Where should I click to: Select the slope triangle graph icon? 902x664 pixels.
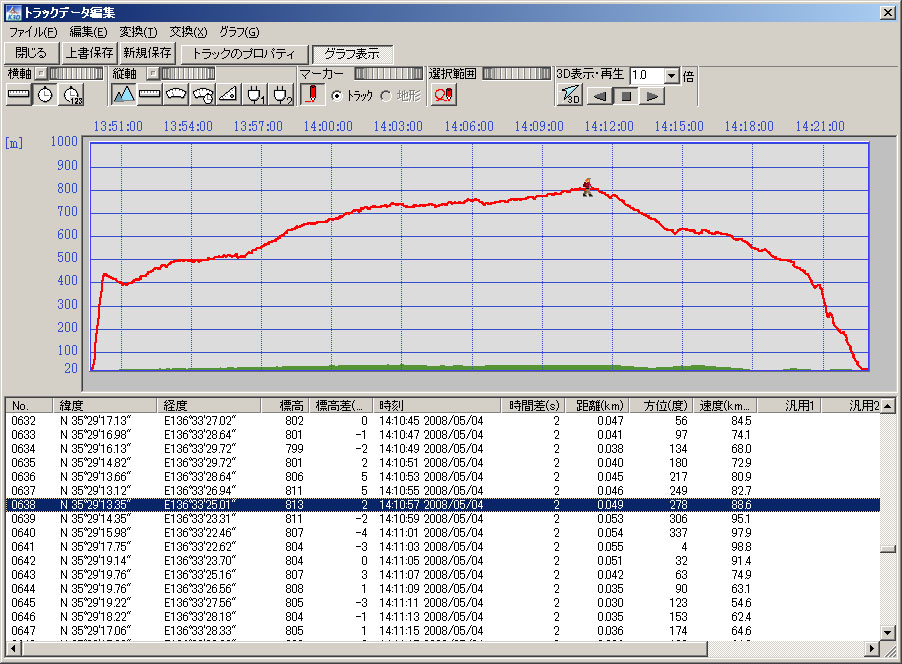pos(228,95)
